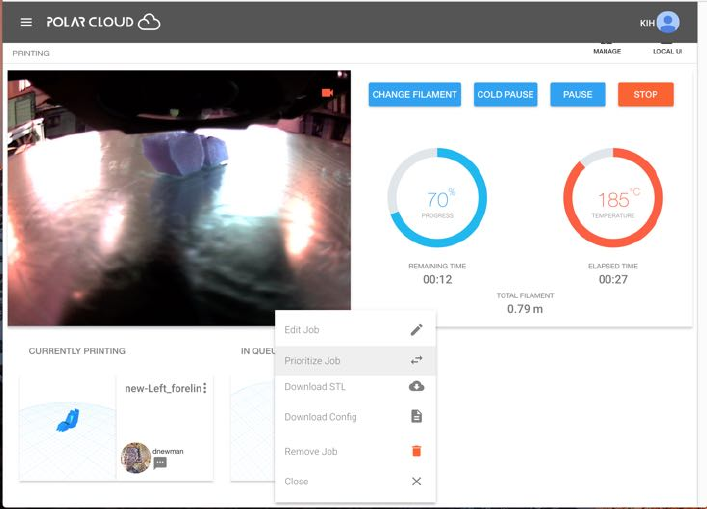Viewport: 707px width, 509px height.
Task: Click the remaining time value 00:12
Action: 437,280
